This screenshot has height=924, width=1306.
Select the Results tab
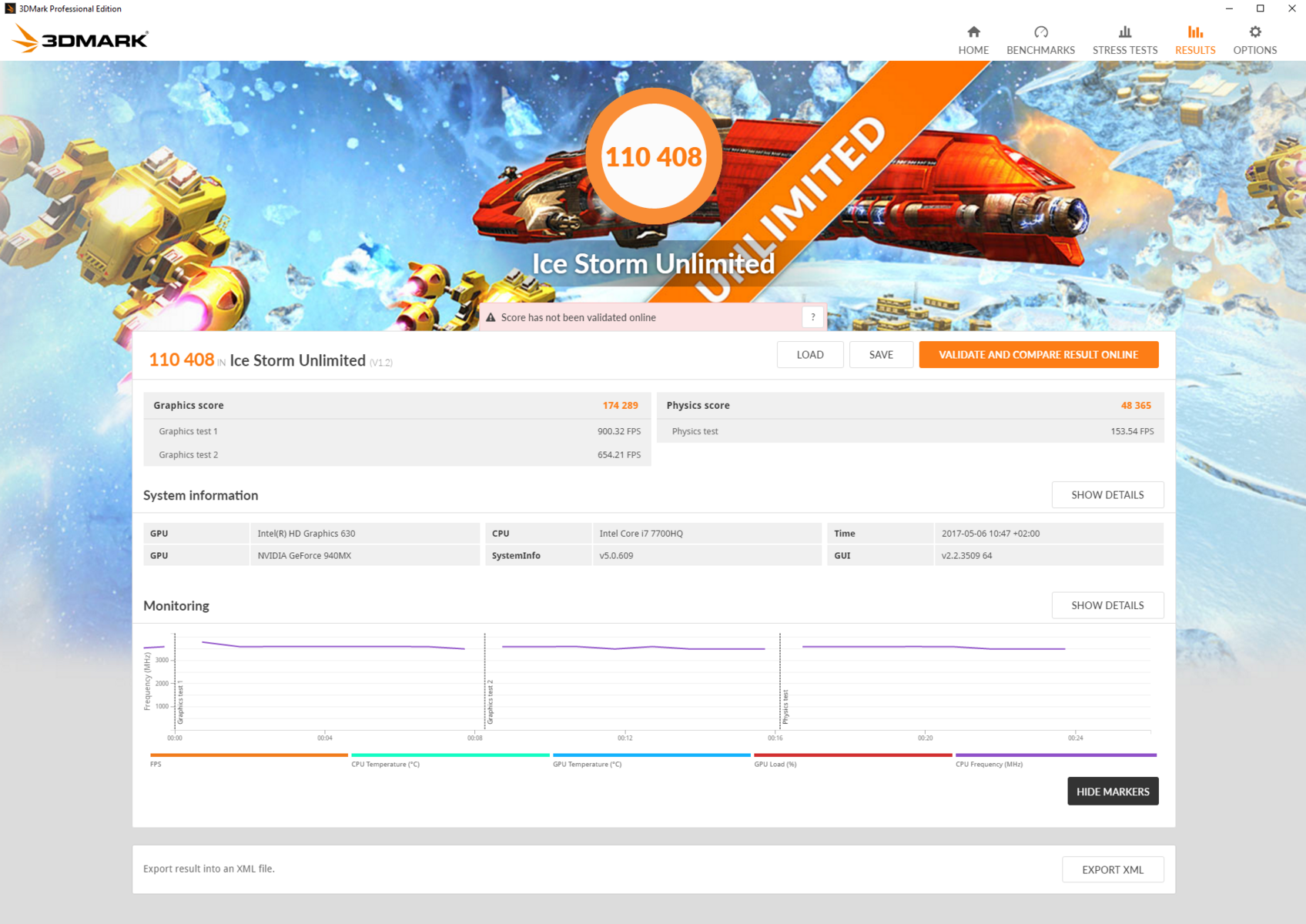[1195, 40]
